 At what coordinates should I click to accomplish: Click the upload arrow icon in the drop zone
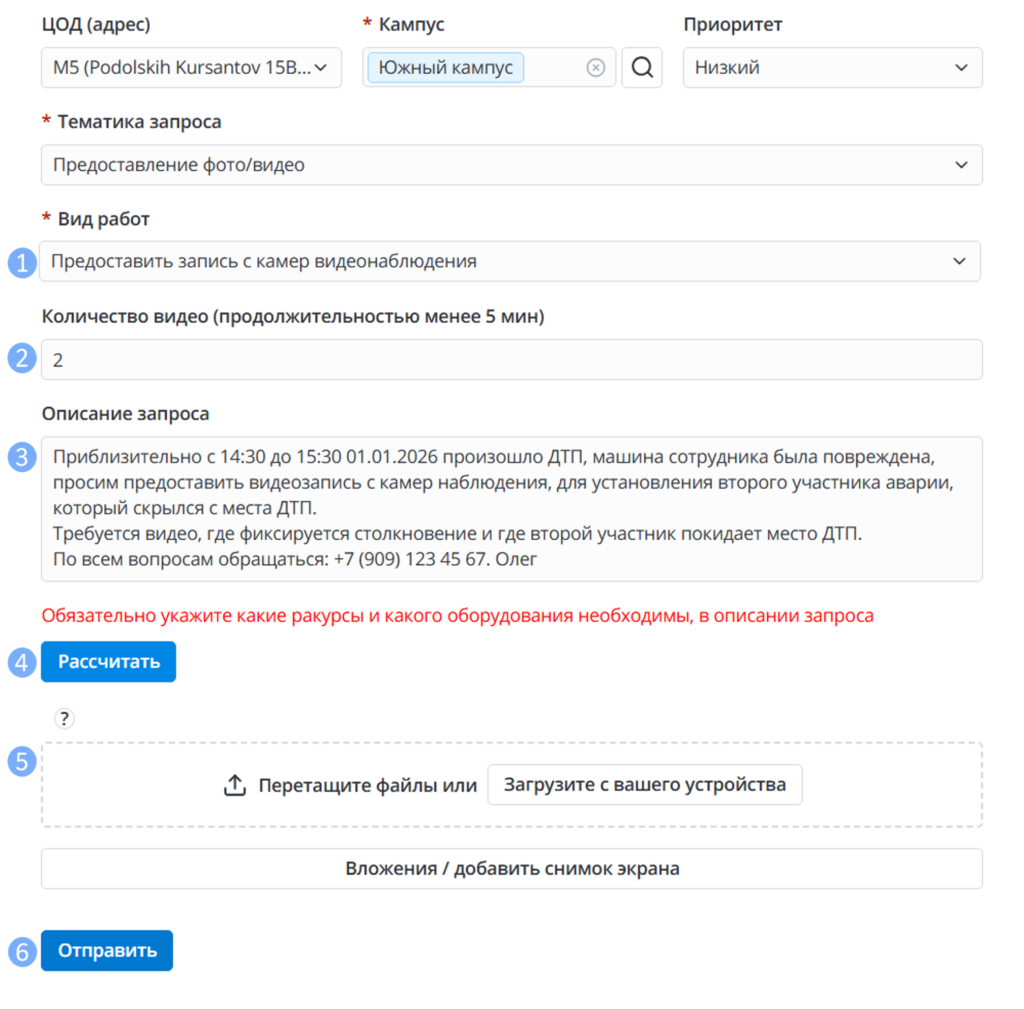[235, 784]
